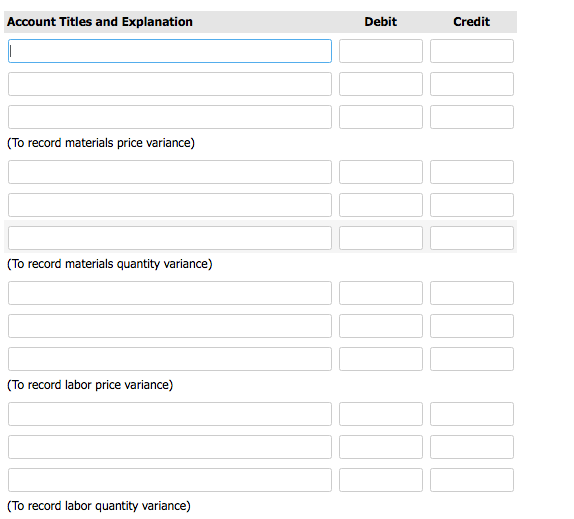Image resolution: width=574 pixels, height=519 pixels.
Task: Click second debit field for labor price variance
Action: tap(381, 326)
